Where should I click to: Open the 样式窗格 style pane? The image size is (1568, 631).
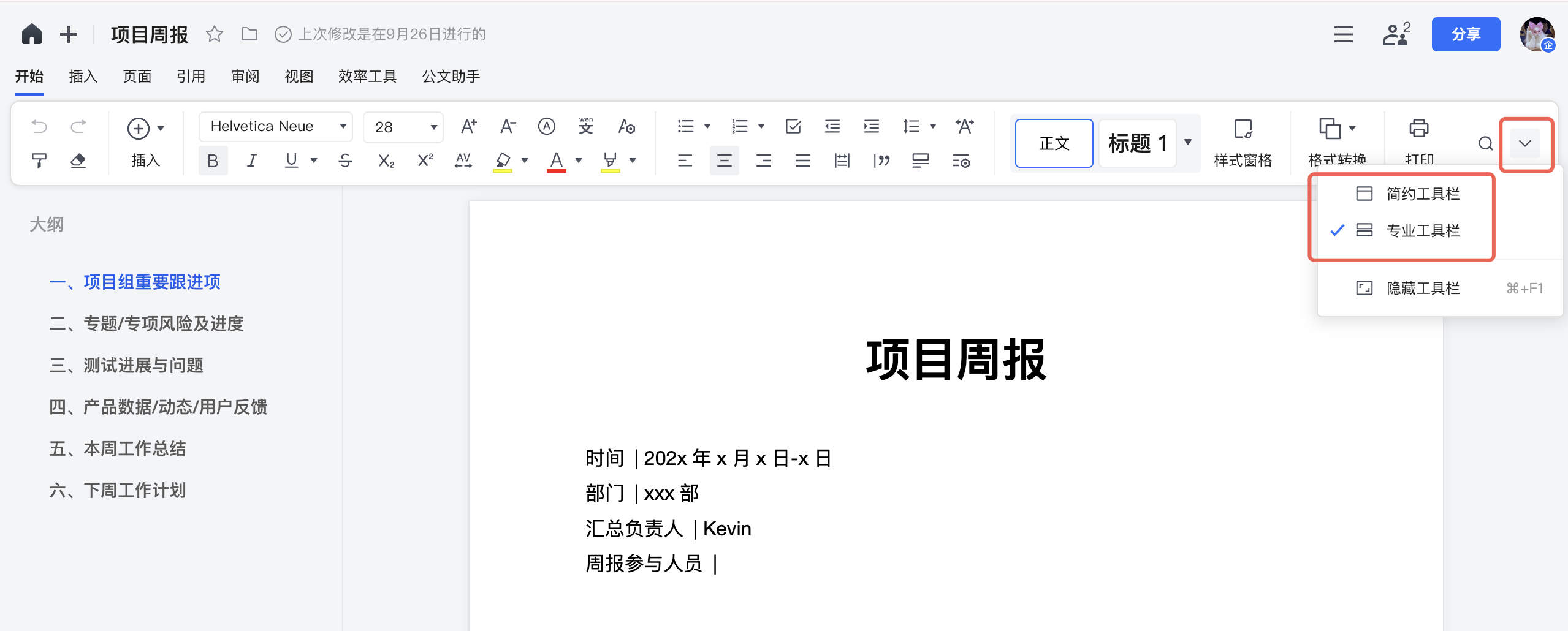click(1243, 144)
